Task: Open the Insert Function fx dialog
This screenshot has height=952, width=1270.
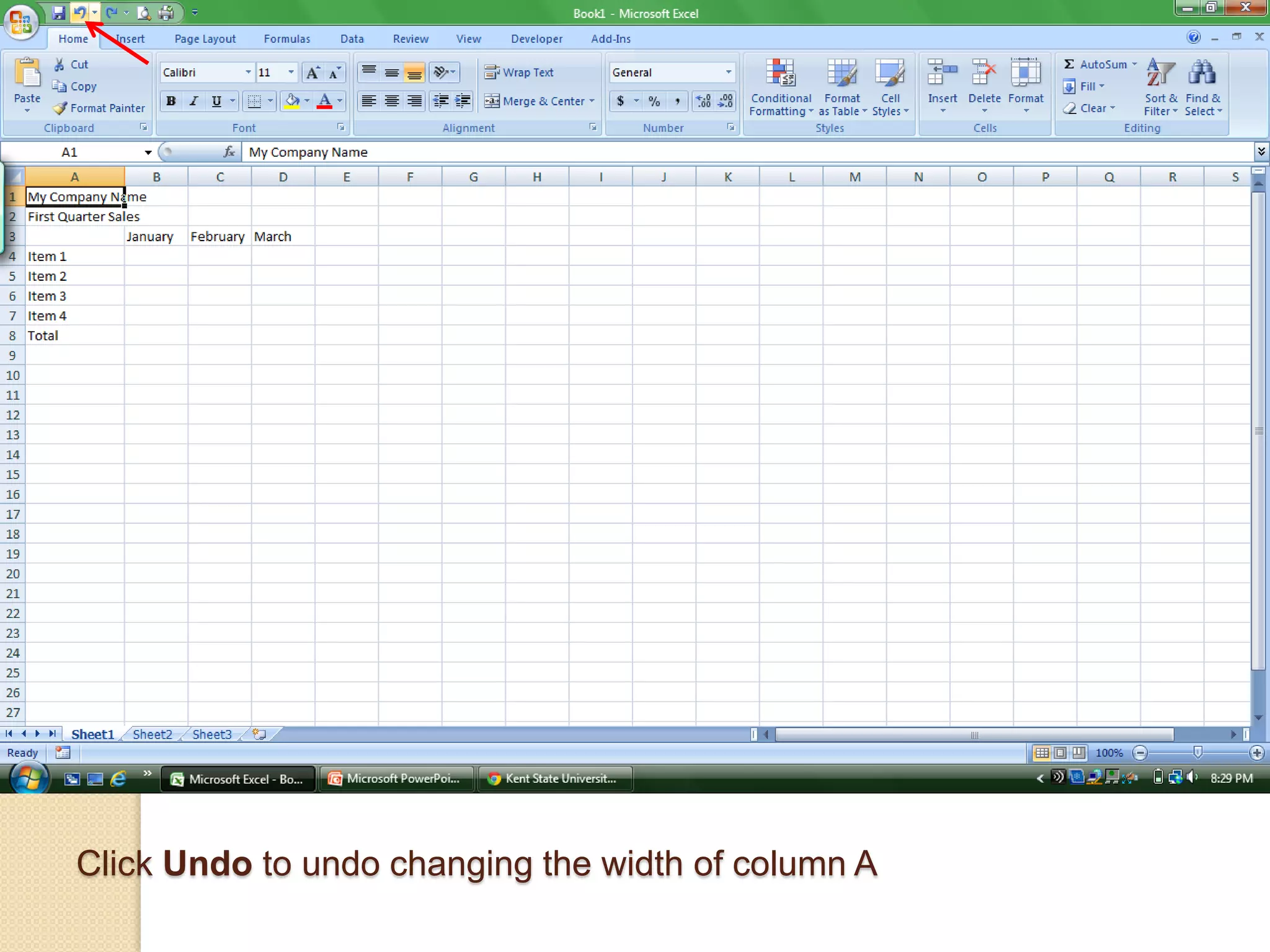Action: coord(229,152)
